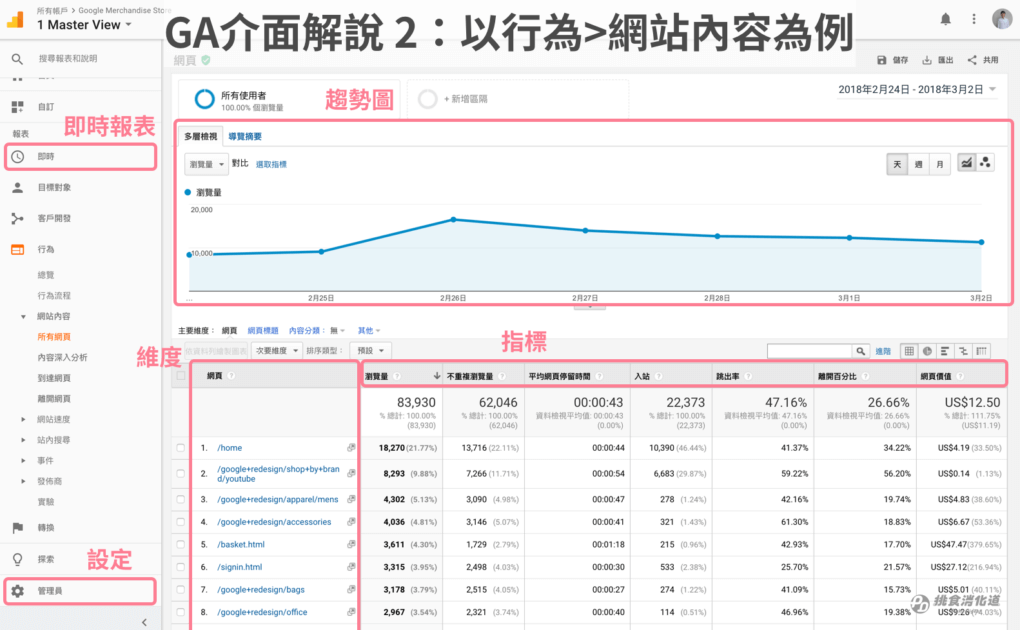Click the 自訂 customization icon
Image resolution: width=1020 pixels, height=630 pixels.
pos(17,107)
